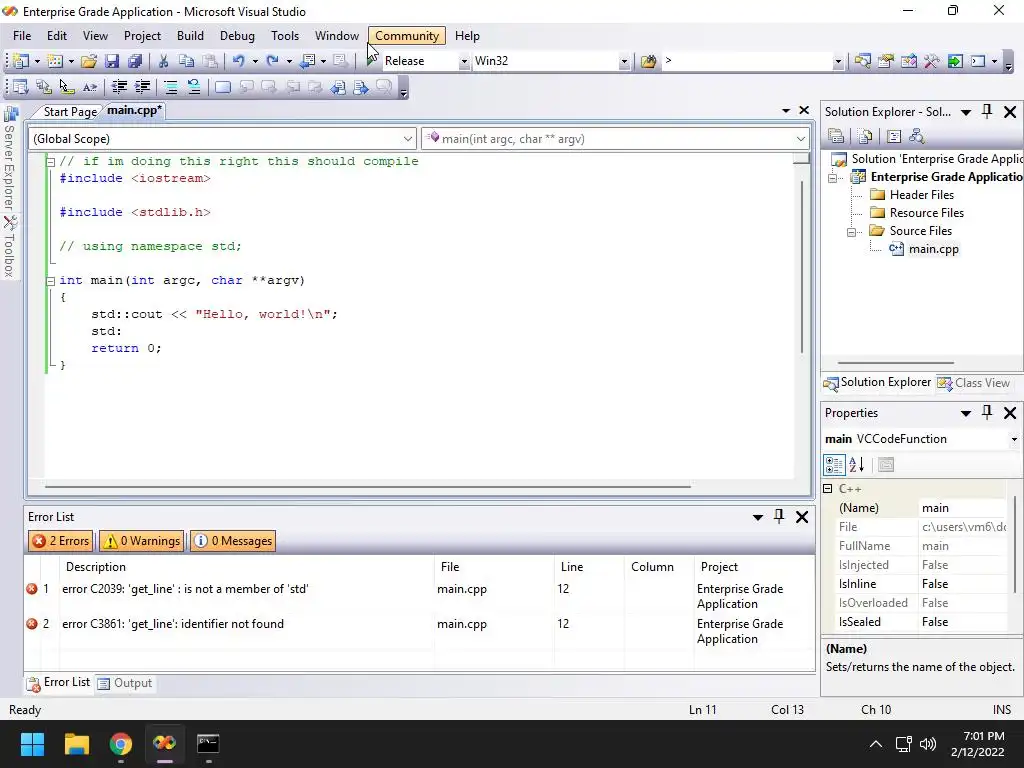Collapse the Source Files folder node
The height and width of the screenshot is (768, 1024).
tap(851, 232)
